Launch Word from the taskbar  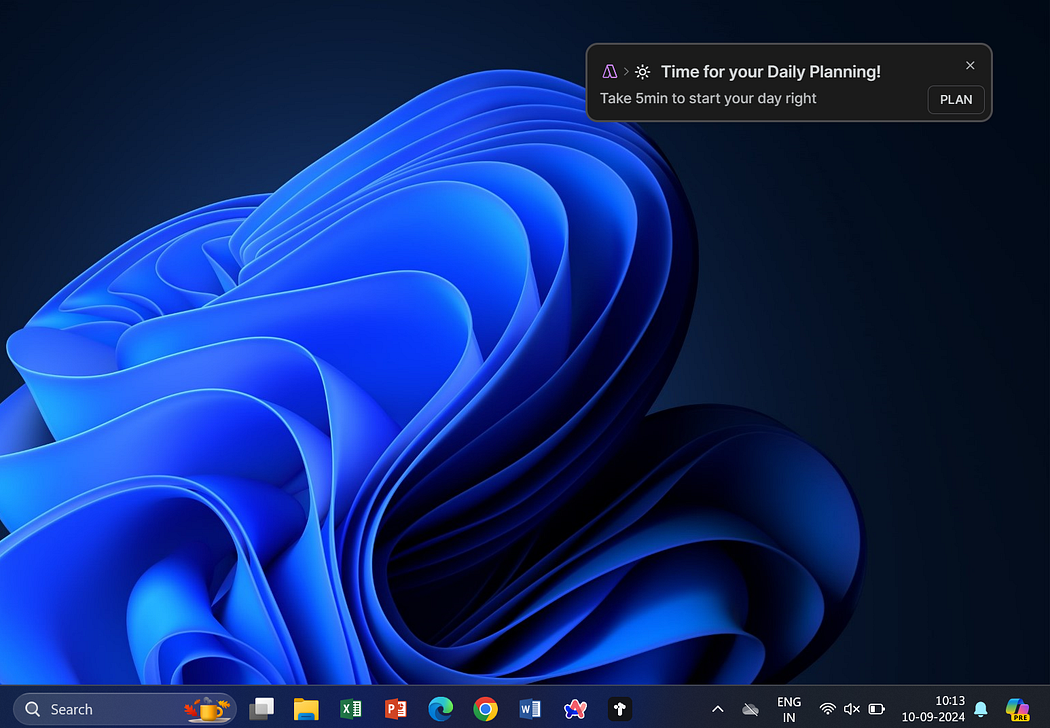[530, 709]
